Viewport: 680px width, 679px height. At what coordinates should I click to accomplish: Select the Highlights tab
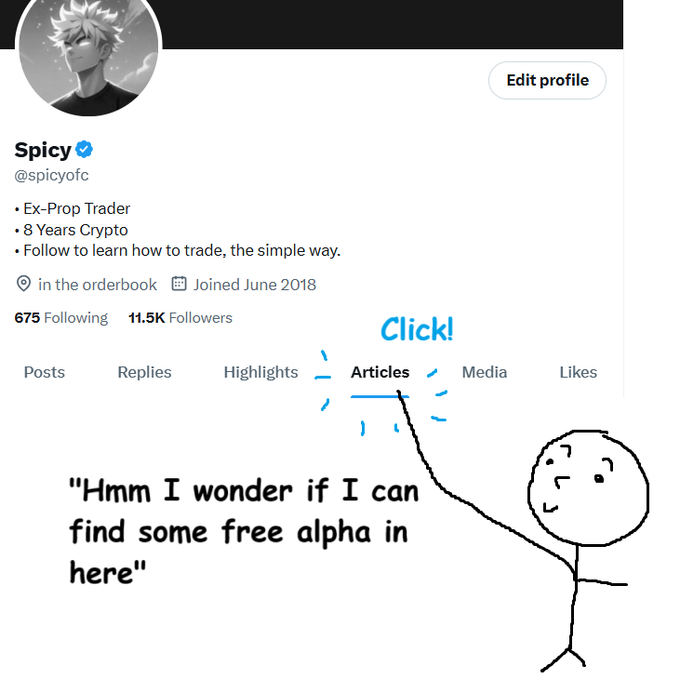260,372
